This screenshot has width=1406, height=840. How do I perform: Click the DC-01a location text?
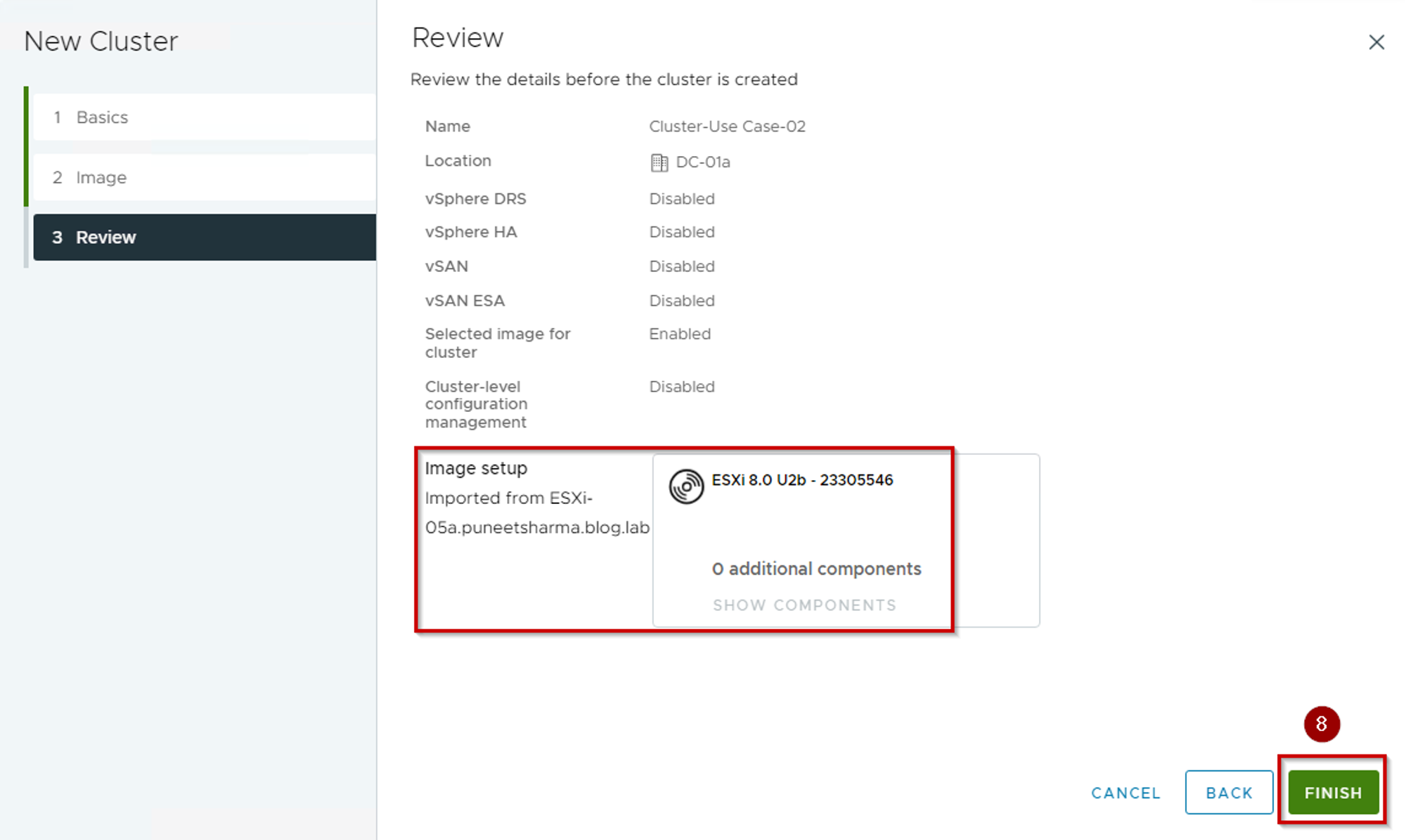click(x=702, y=162)
